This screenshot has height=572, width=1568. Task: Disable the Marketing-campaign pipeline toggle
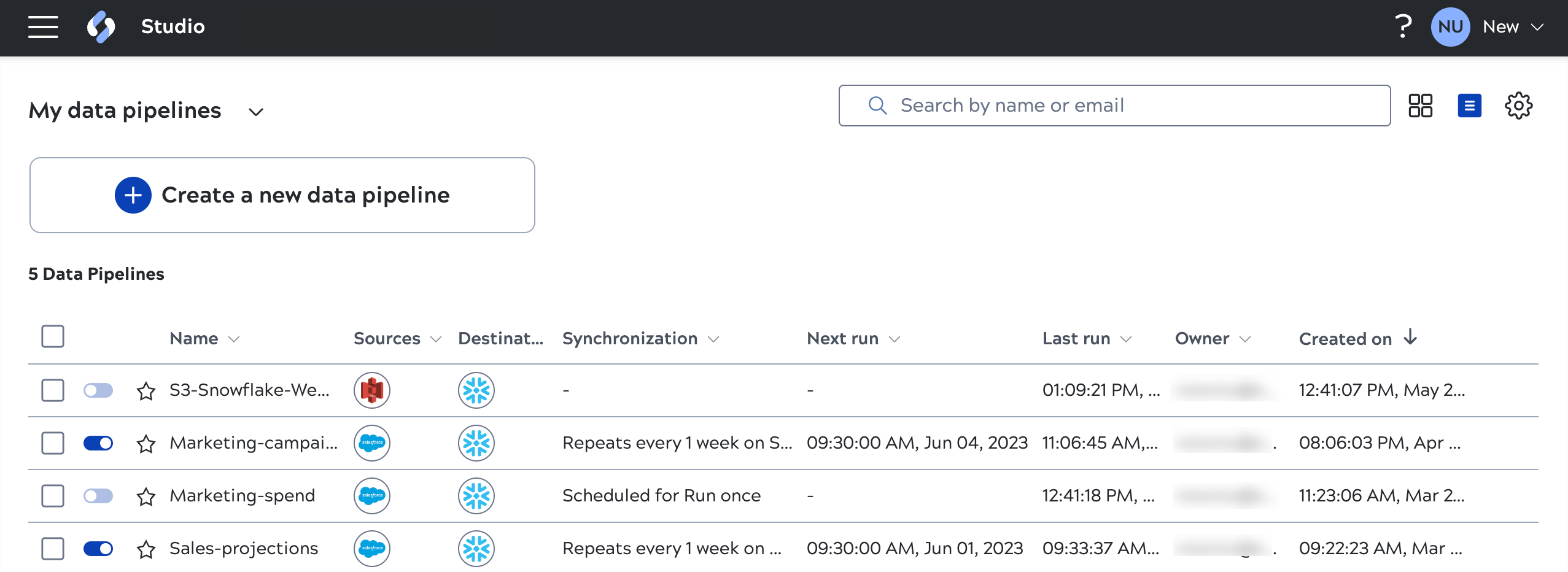pyautogui.click(x=99, y=443)
